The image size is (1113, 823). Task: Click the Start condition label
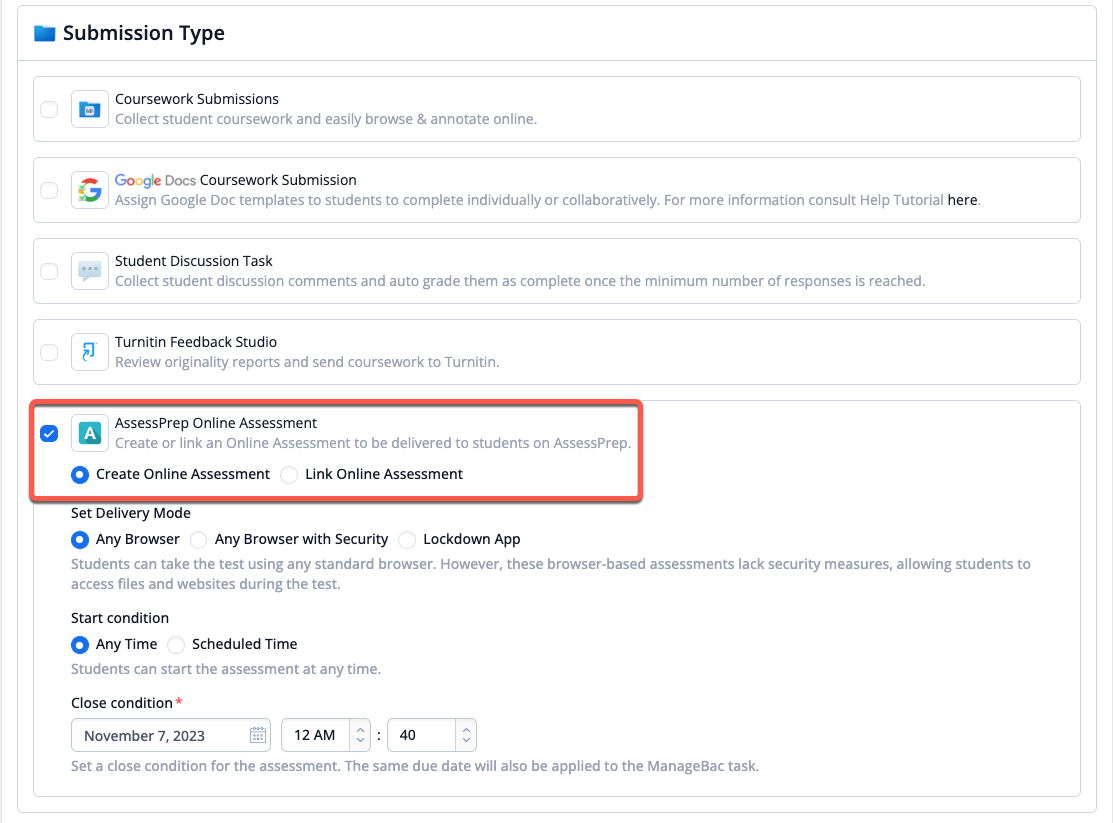click(x=120, y=618)
